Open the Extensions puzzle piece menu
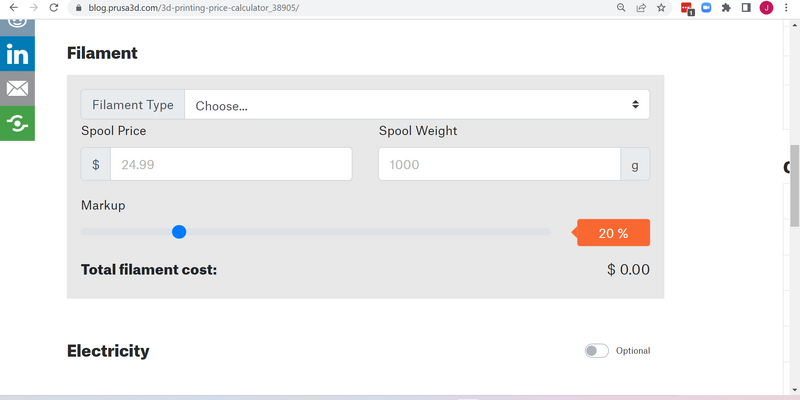Viewport: 800px width, 400px height. [x=726, y=8]
